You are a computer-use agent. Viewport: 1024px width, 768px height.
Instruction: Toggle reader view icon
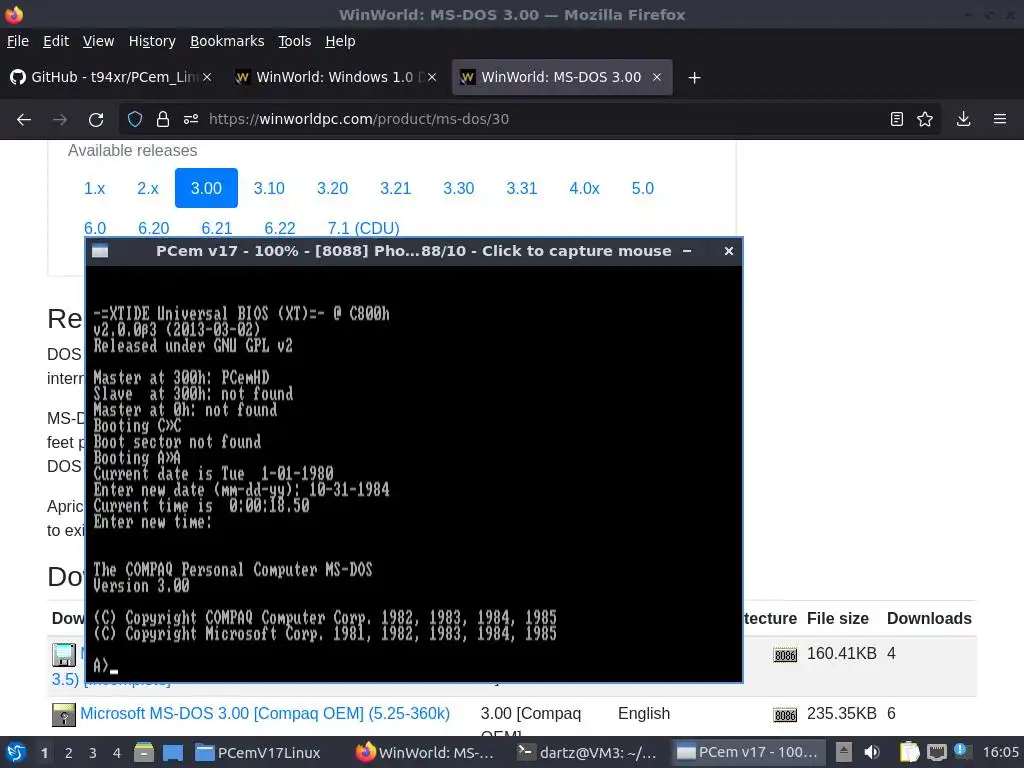point(897,119)
